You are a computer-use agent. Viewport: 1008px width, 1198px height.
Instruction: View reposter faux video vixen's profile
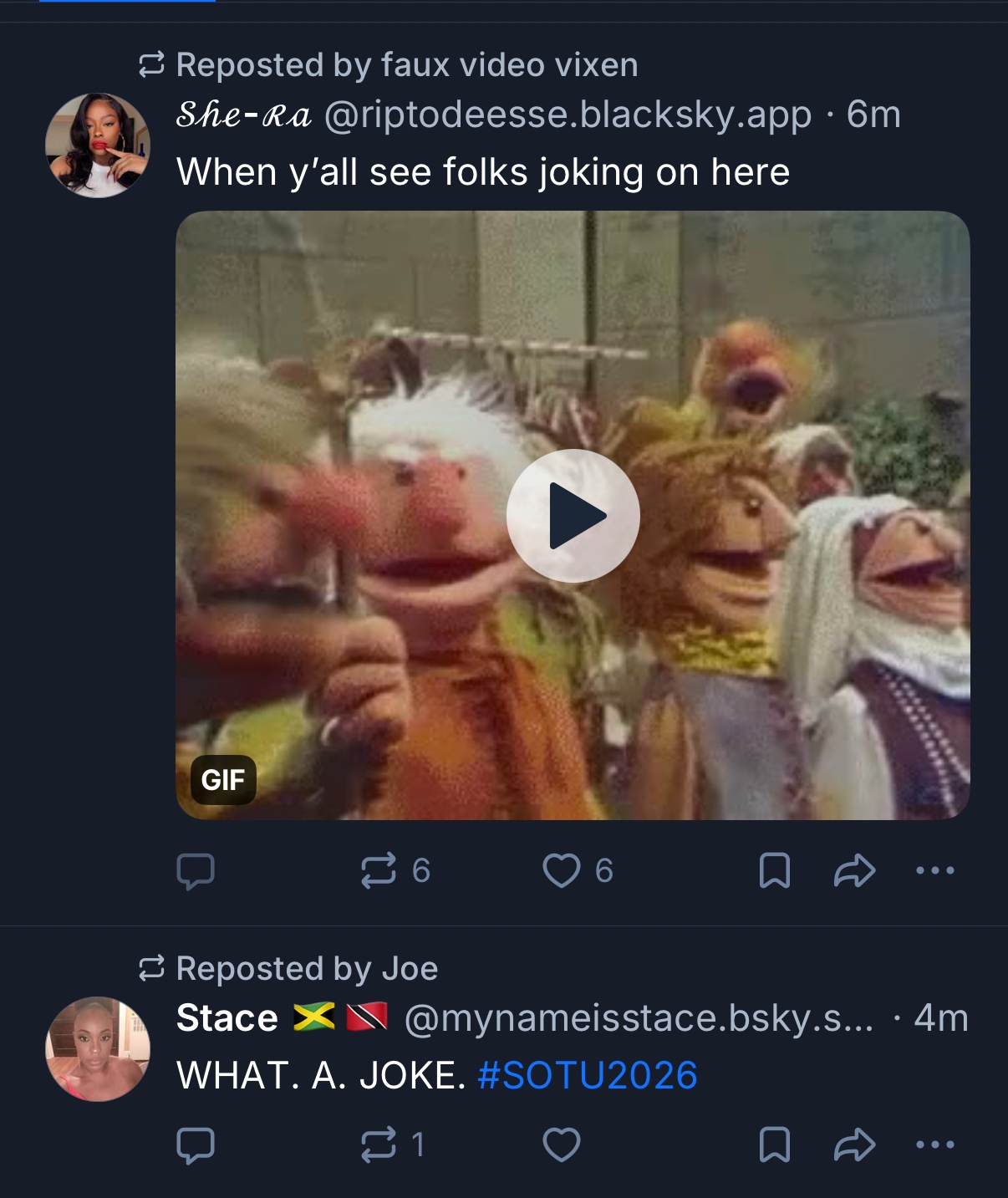point(509,65)
